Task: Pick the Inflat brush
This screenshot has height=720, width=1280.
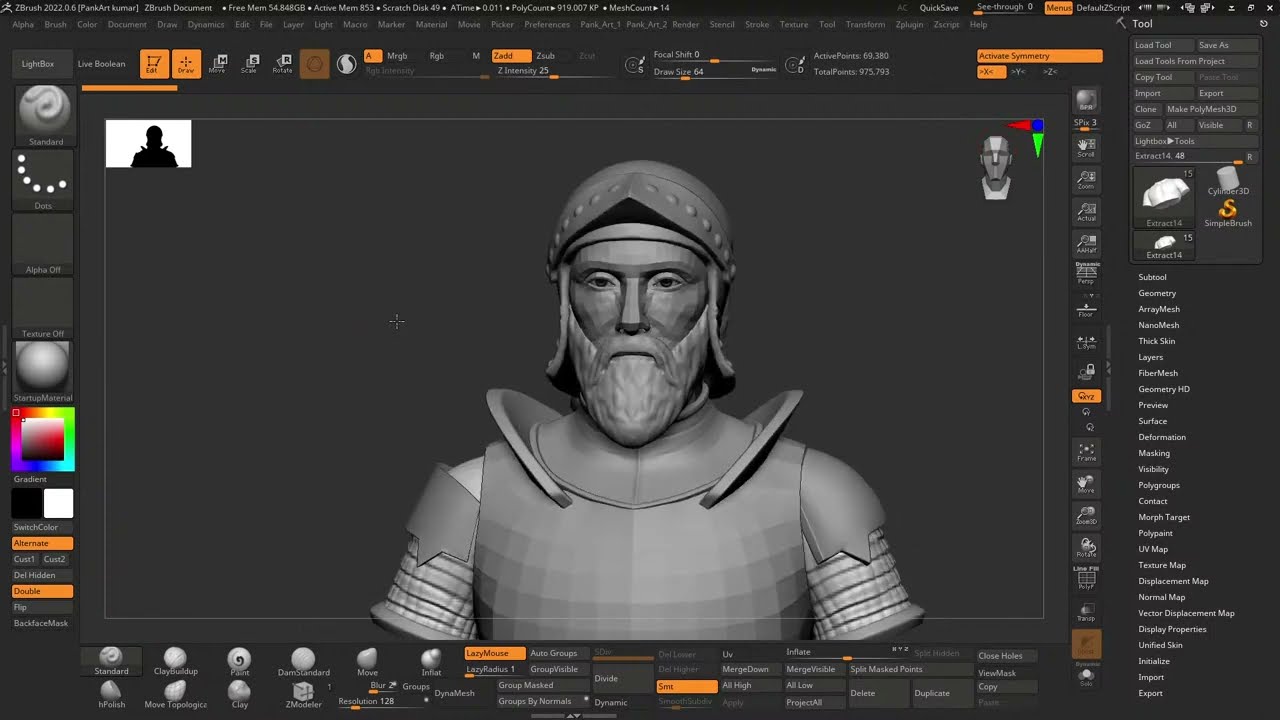Action: [x=431, y=662]
